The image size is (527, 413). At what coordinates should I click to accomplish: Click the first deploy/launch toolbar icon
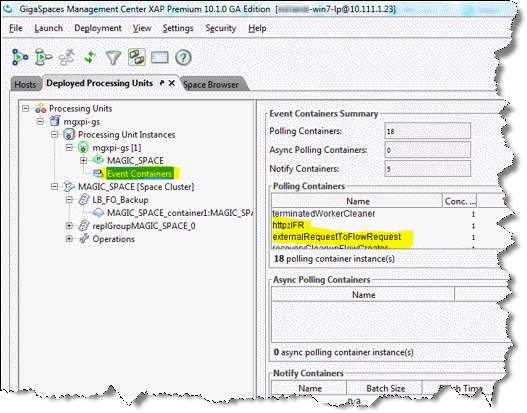[20, 57]
